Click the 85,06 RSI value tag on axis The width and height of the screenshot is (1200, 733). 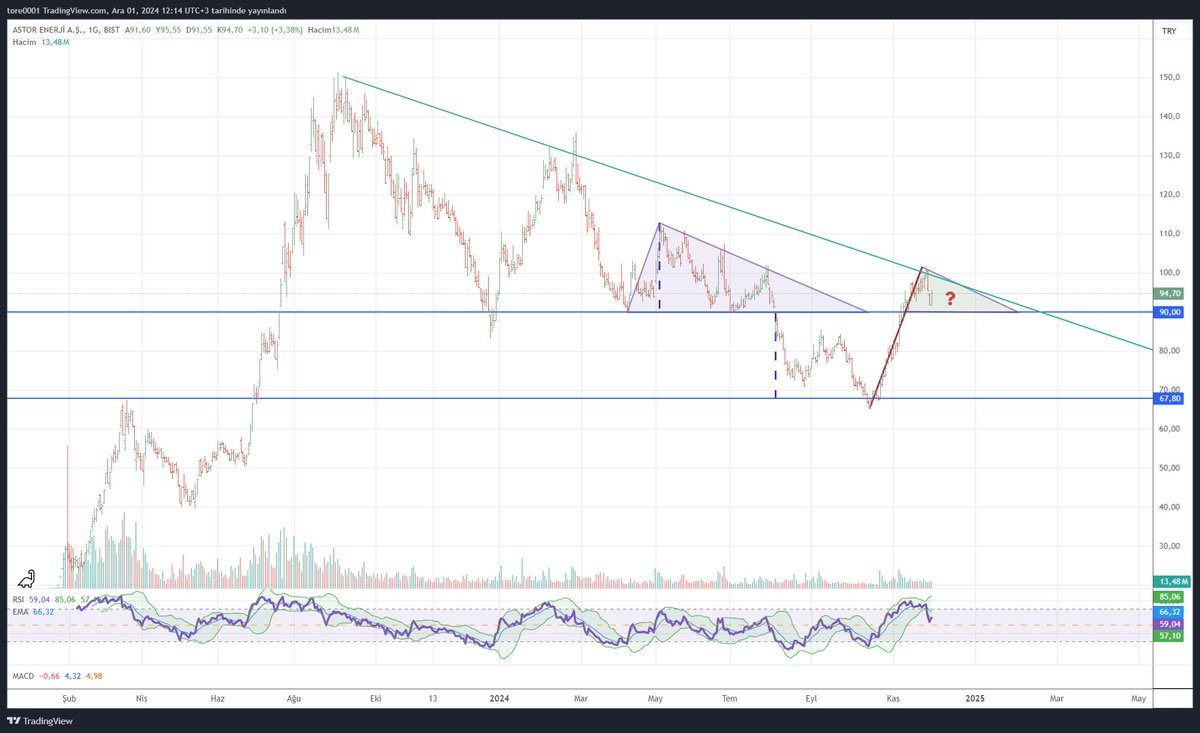(1169, 598)
